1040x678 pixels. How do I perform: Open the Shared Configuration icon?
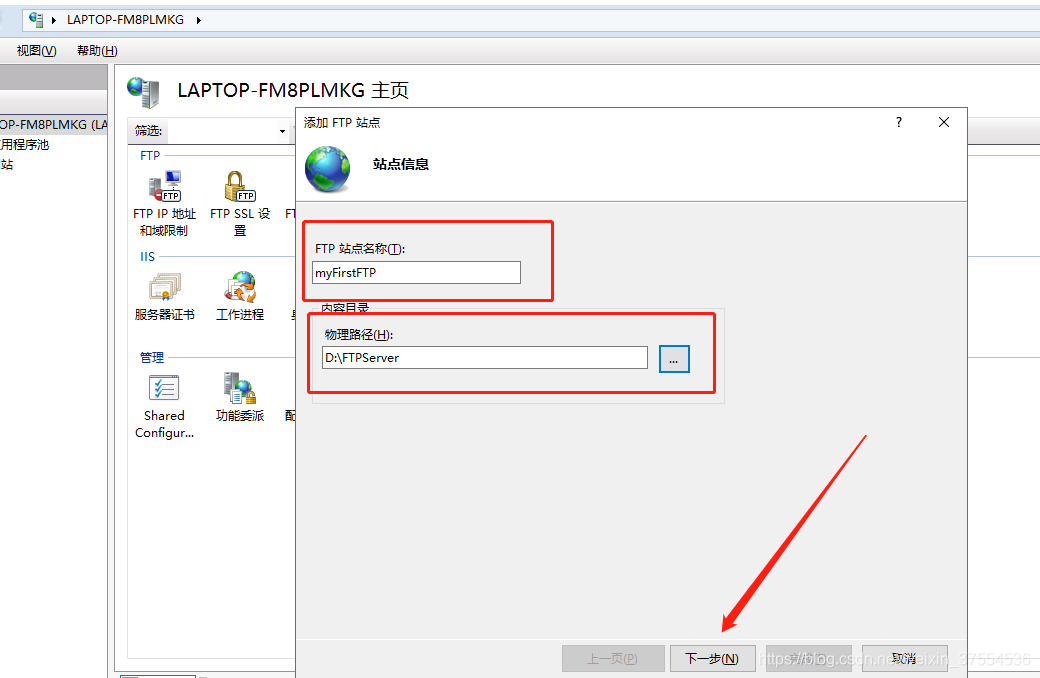click(164, 390)
